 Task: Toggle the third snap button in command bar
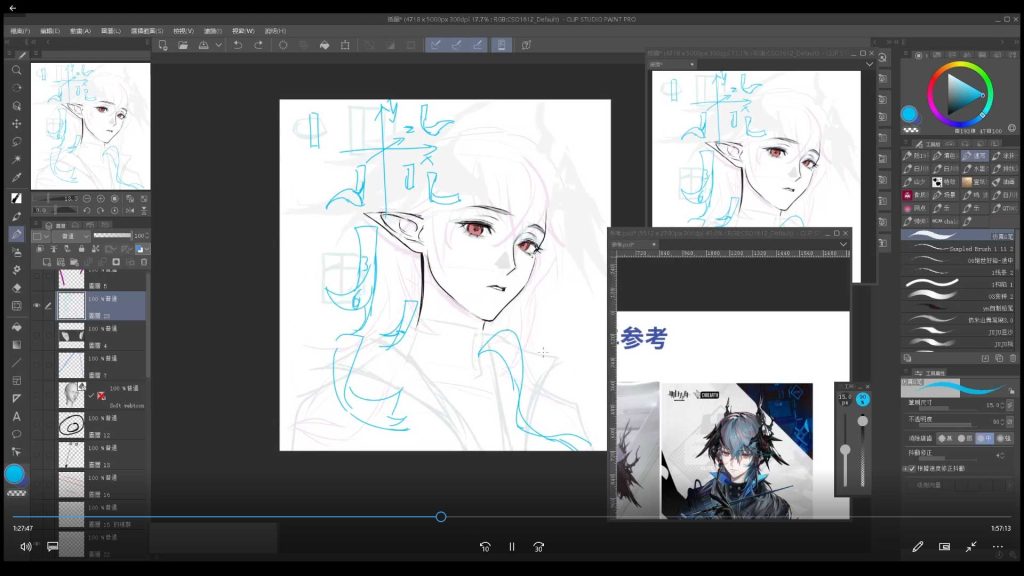pyautogui.click(x=477, y=45)
